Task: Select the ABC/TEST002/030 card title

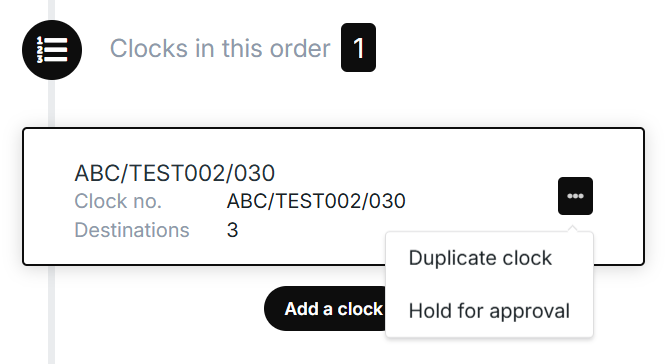Action: click(x=175, y=173)
